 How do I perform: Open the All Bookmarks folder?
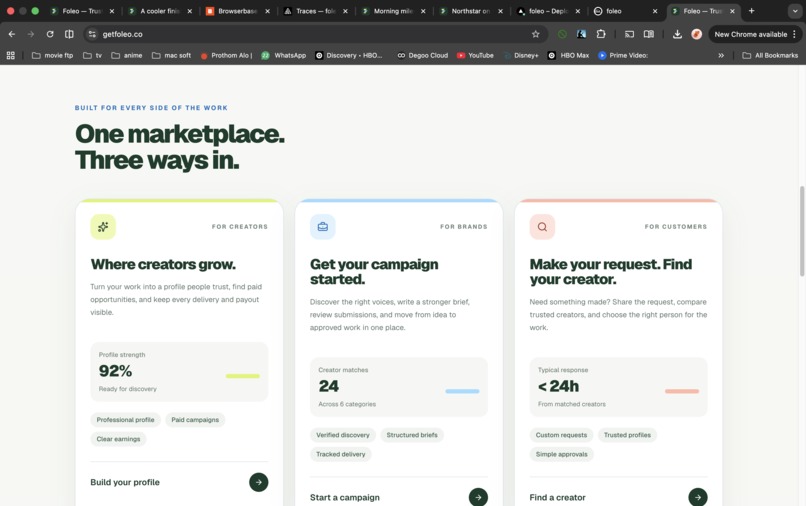click(x=770, y=56)
